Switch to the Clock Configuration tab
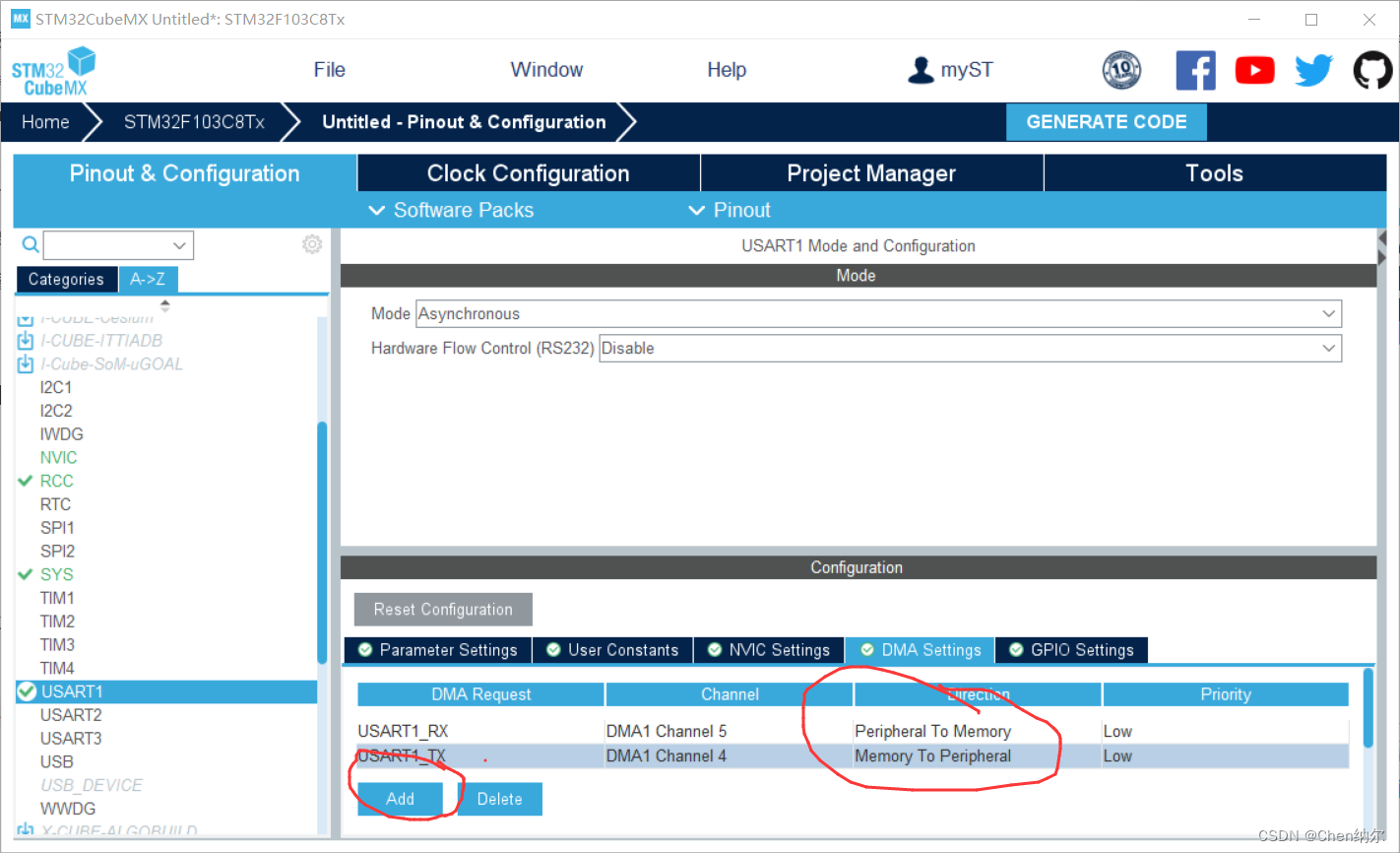The image size is (1400, 853). (x=528, y=173)
